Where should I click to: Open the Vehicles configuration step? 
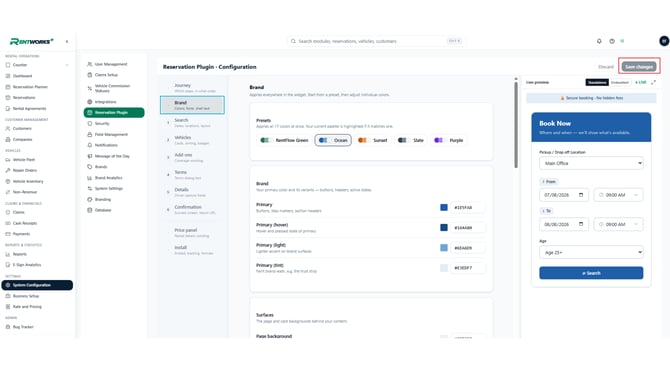(192, 140)
